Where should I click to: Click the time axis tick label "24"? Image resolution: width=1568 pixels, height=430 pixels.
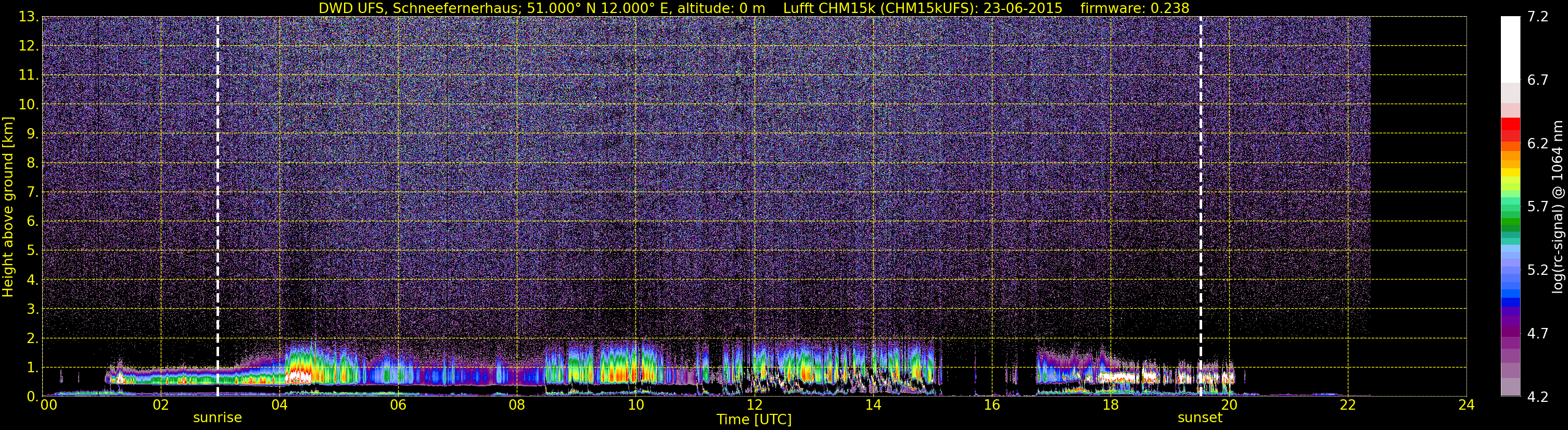[1467, 405]
